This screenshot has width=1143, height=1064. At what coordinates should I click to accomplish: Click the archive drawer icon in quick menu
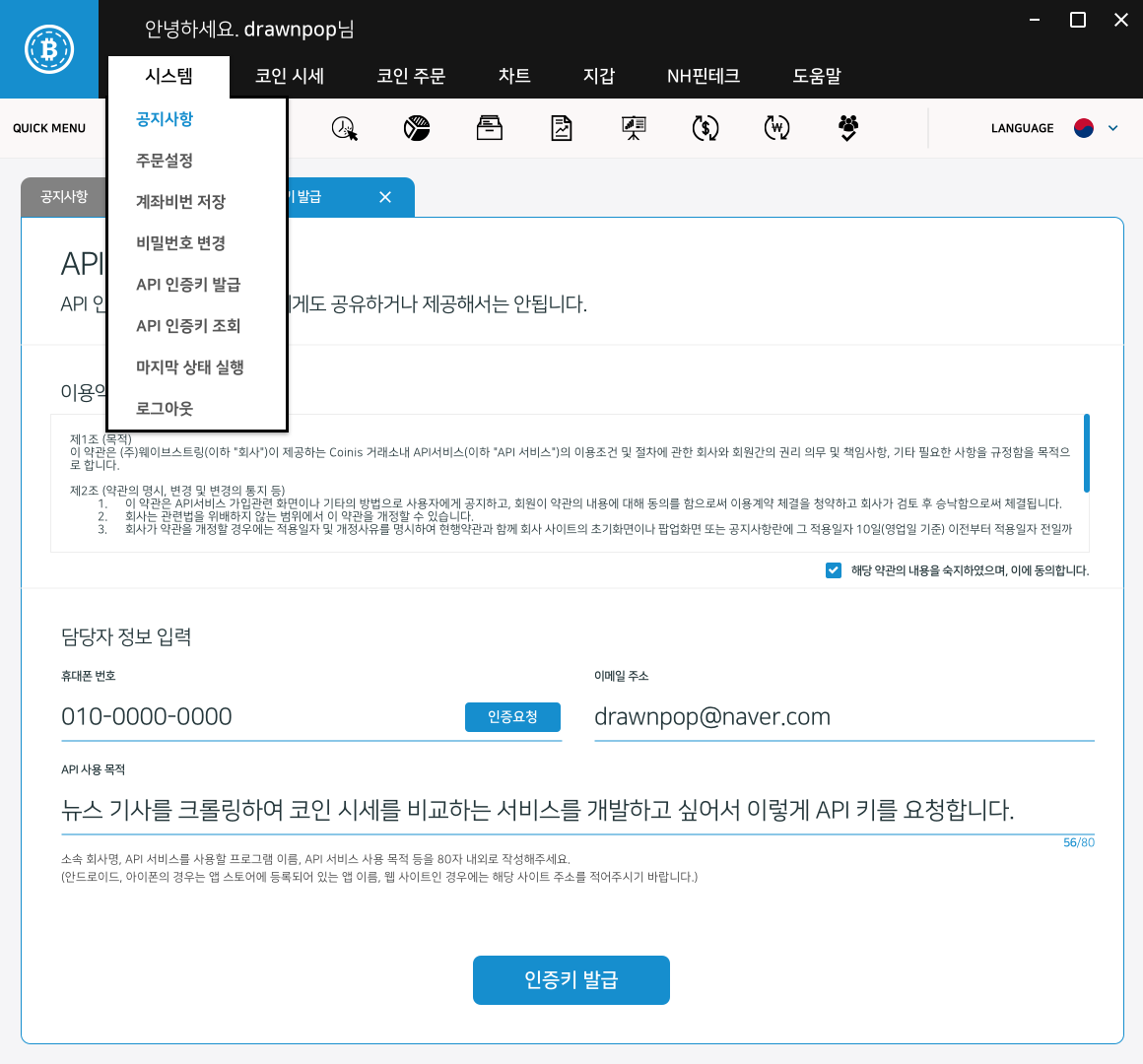coord(489,127)
